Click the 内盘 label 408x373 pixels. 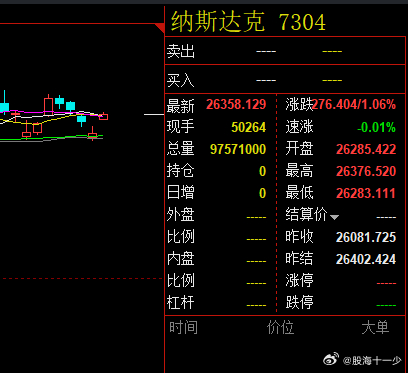point(181,259)
